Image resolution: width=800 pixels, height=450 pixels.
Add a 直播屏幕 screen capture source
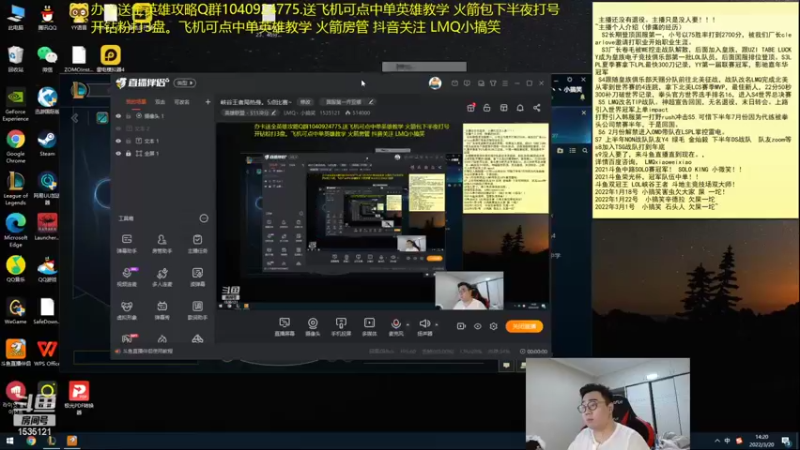point(284,327)
